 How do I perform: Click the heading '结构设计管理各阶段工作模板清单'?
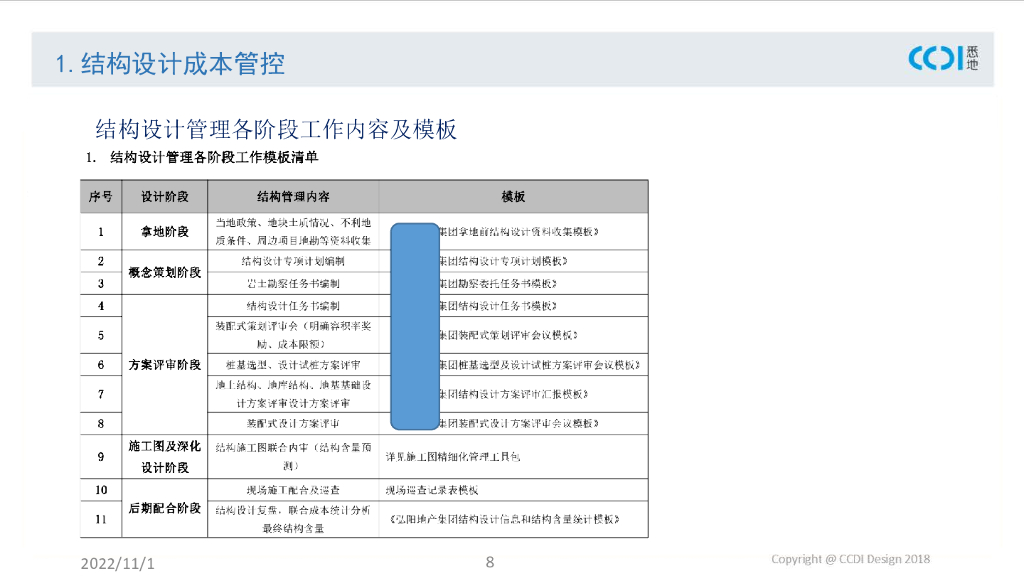(x=214, y=157)
